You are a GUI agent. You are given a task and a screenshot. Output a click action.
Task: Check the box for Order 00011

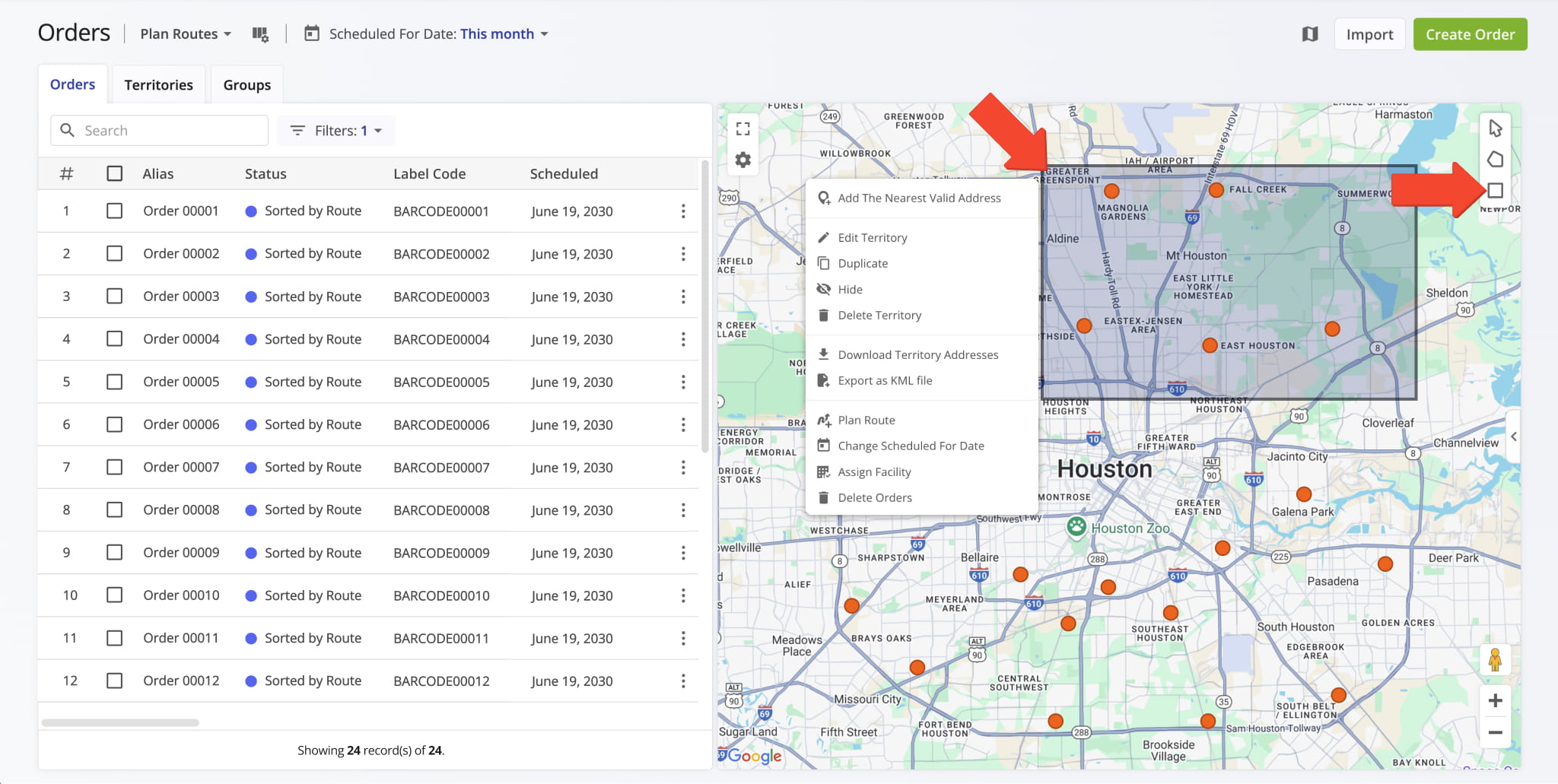pyautogui.click(x=114, y=637)
